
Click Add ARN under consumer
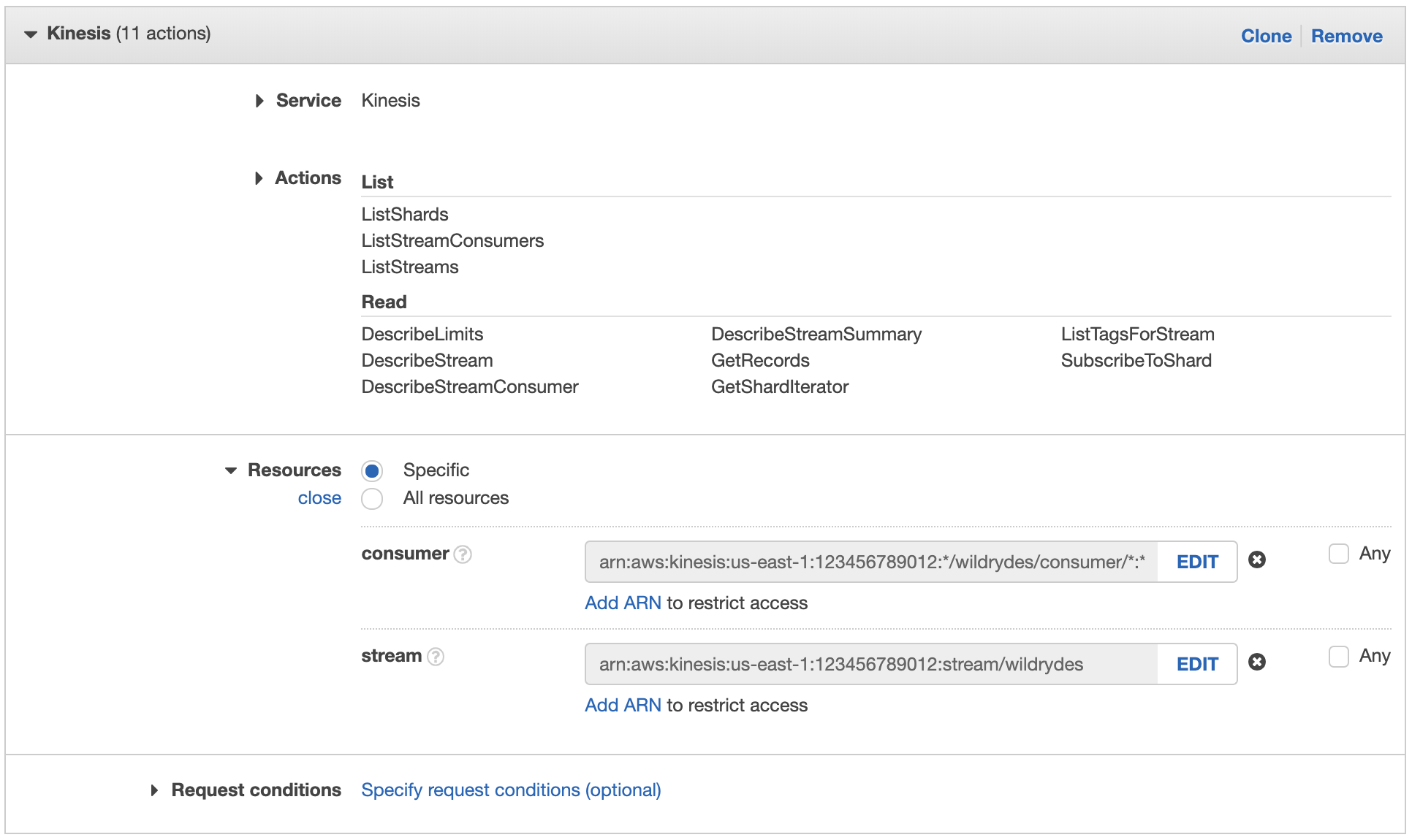click(623, 603)
